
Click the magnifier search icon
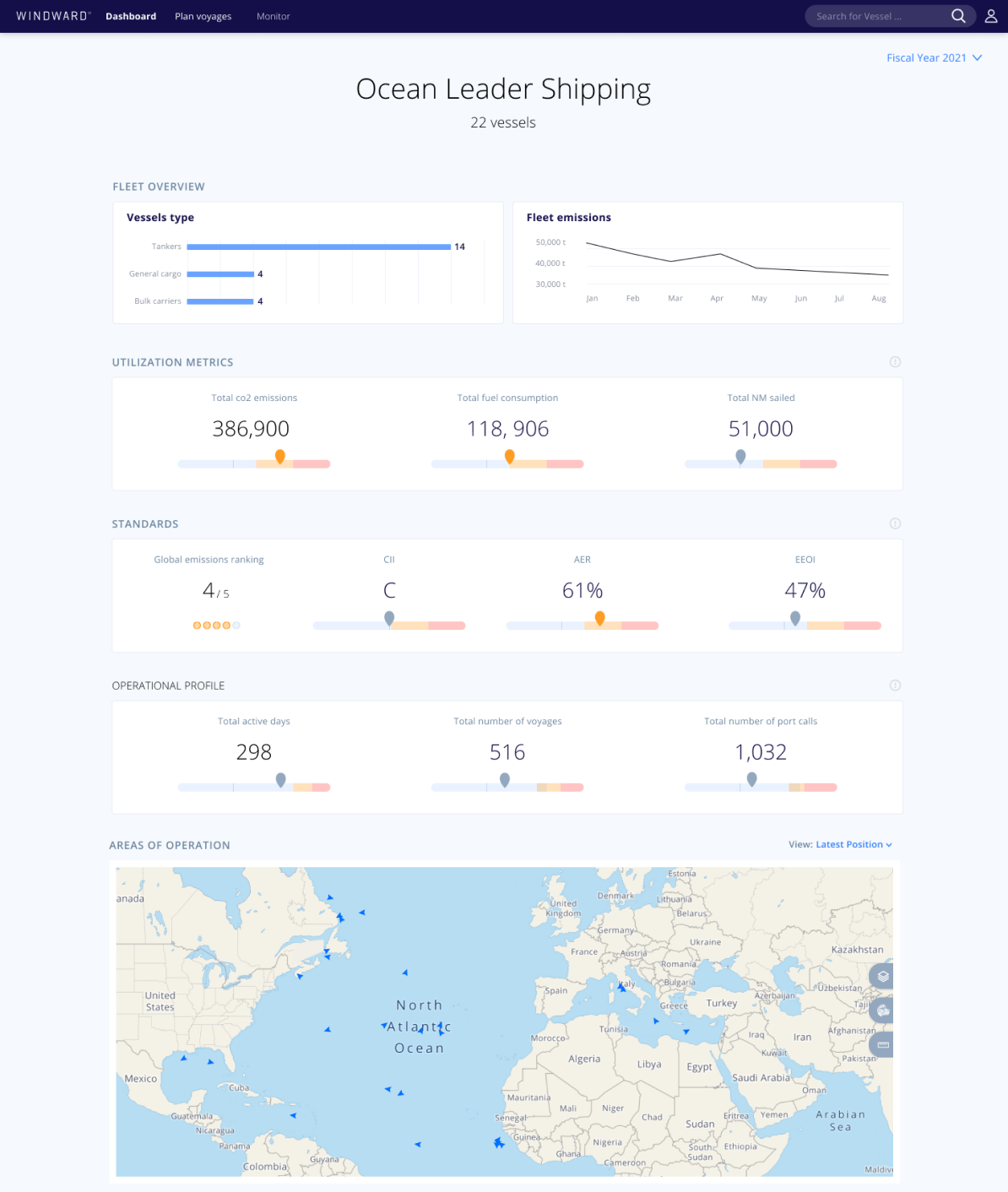[958, 16]
